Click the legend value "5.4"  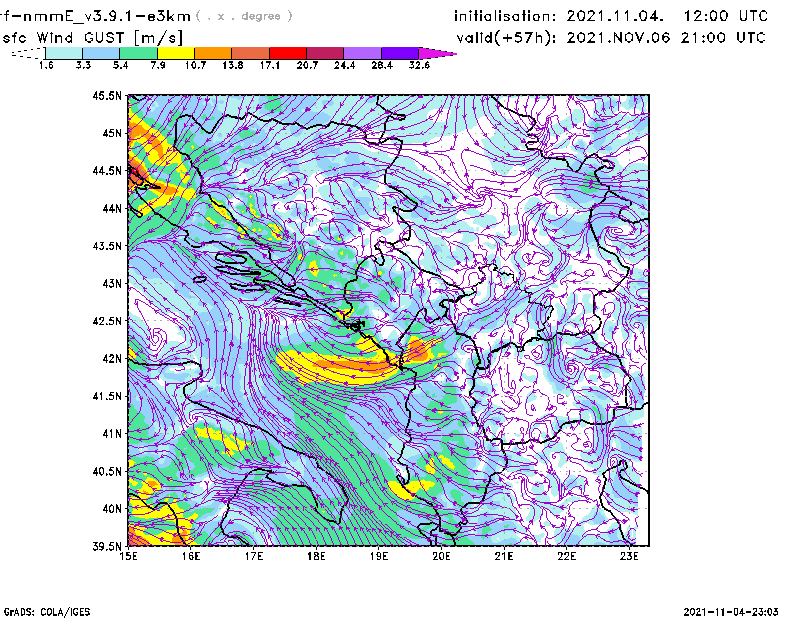point(120,65)
